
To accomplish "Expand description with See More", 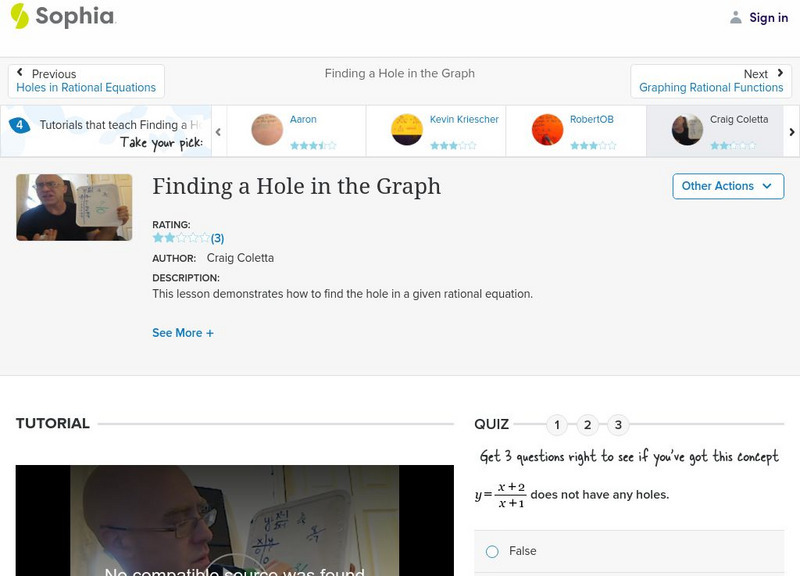I will (x=183, y=332).
